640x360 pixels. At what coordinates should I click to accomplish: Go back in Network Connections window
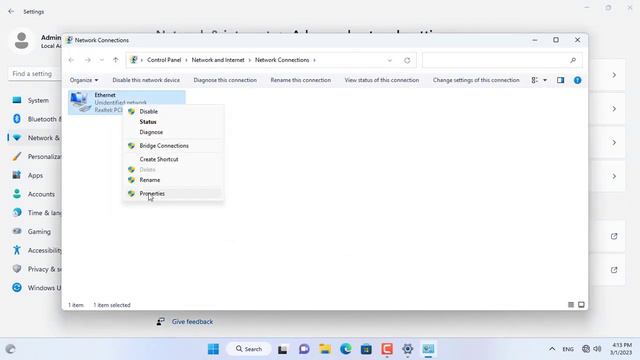pos(71,60)
